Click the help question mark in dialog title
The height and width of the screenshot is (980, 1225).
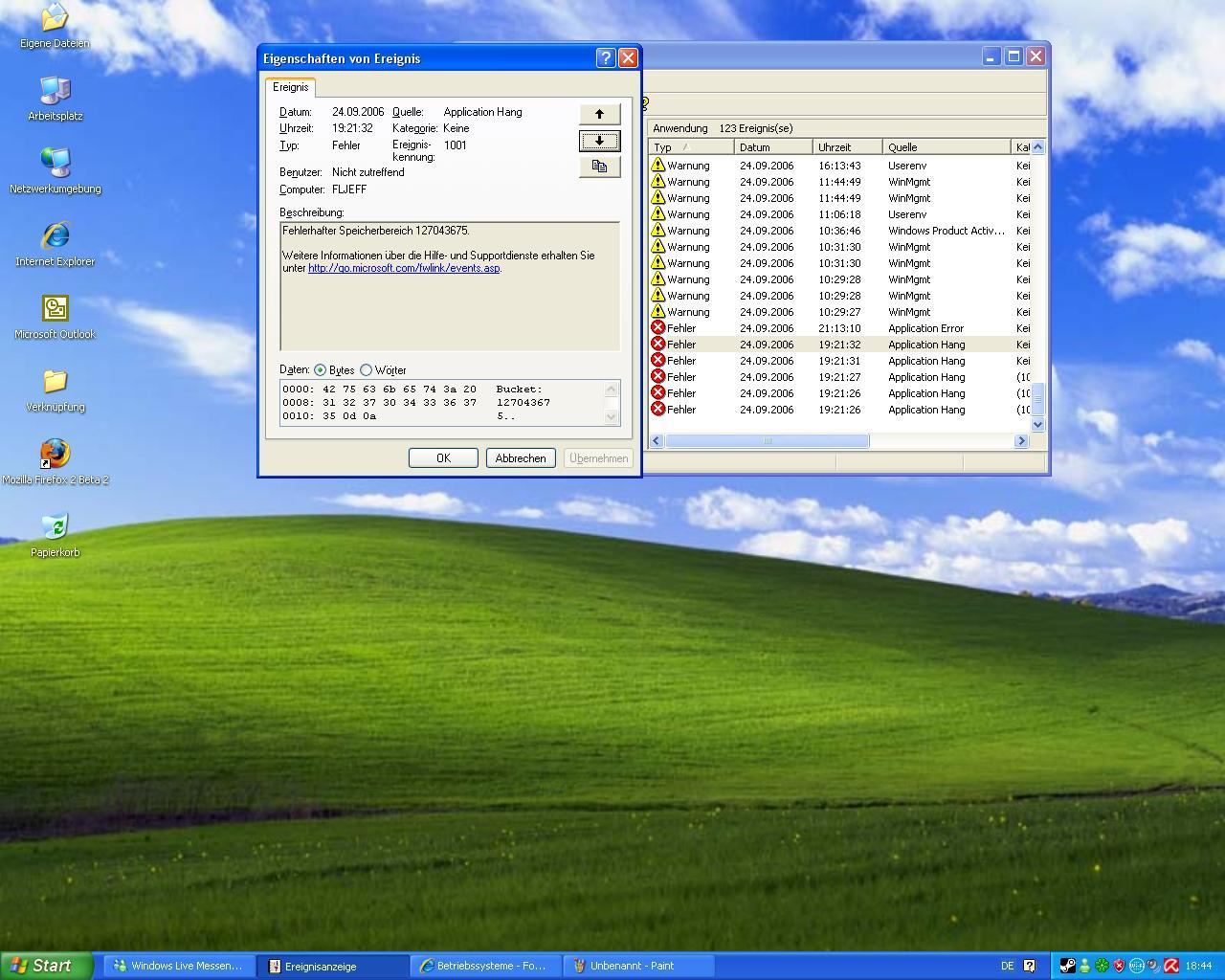(x=605, y=57)
